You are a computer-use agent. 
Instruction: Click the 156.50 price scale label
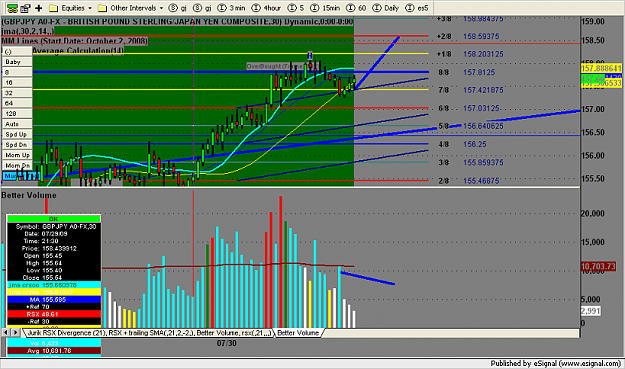point(593,132)
